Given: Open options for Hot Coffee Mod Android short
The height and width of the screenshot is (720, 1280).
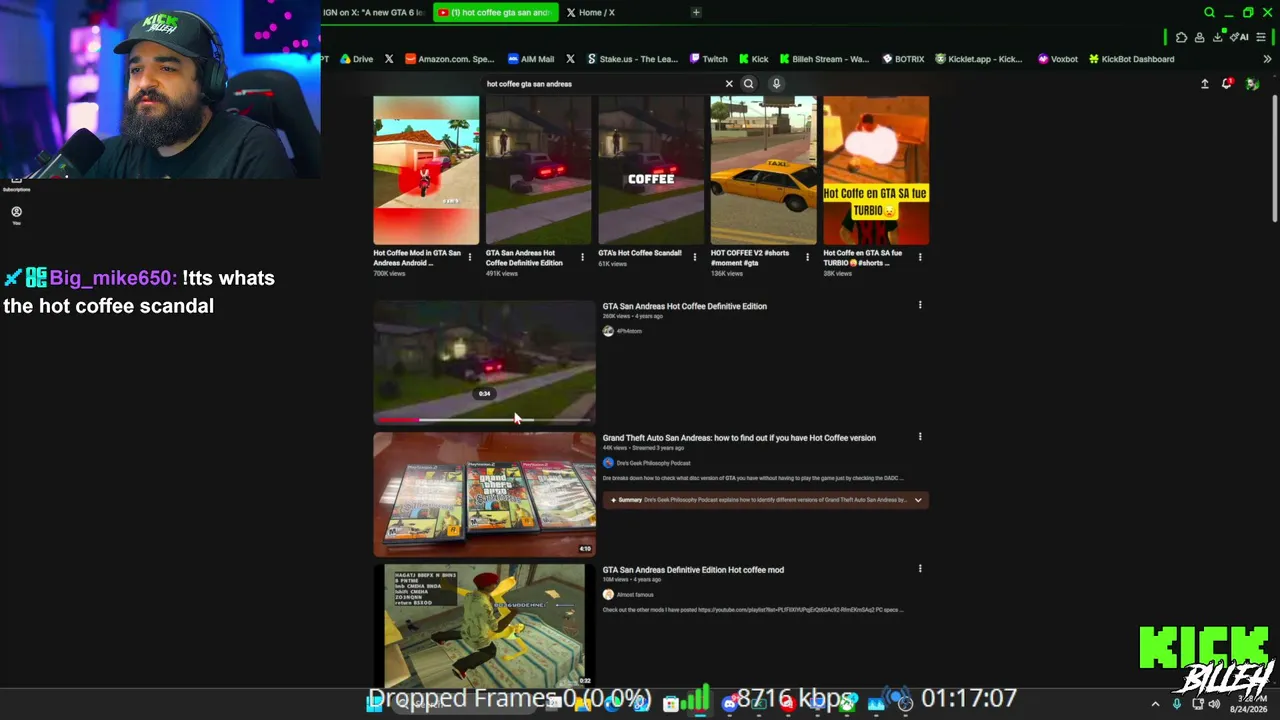Looking at the screenshot, I should pos(470,257).
